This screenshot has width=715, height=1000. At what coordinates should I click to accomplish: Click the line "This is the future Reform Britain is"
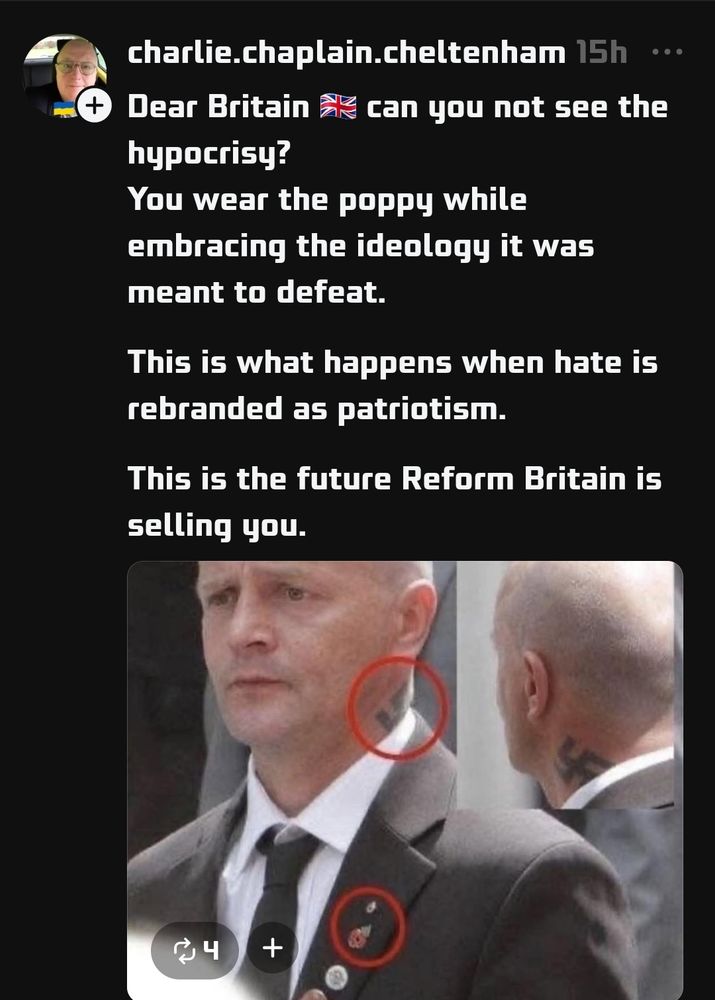[395, 479]
